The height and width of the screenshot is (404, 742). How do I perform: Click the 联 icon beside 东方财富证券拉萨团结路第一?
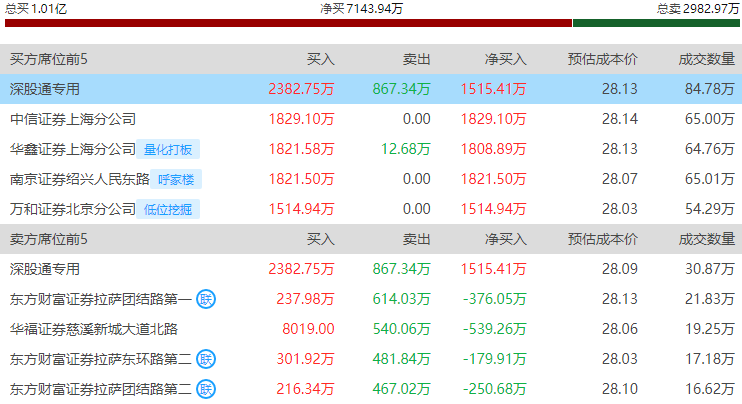(206, 299)
